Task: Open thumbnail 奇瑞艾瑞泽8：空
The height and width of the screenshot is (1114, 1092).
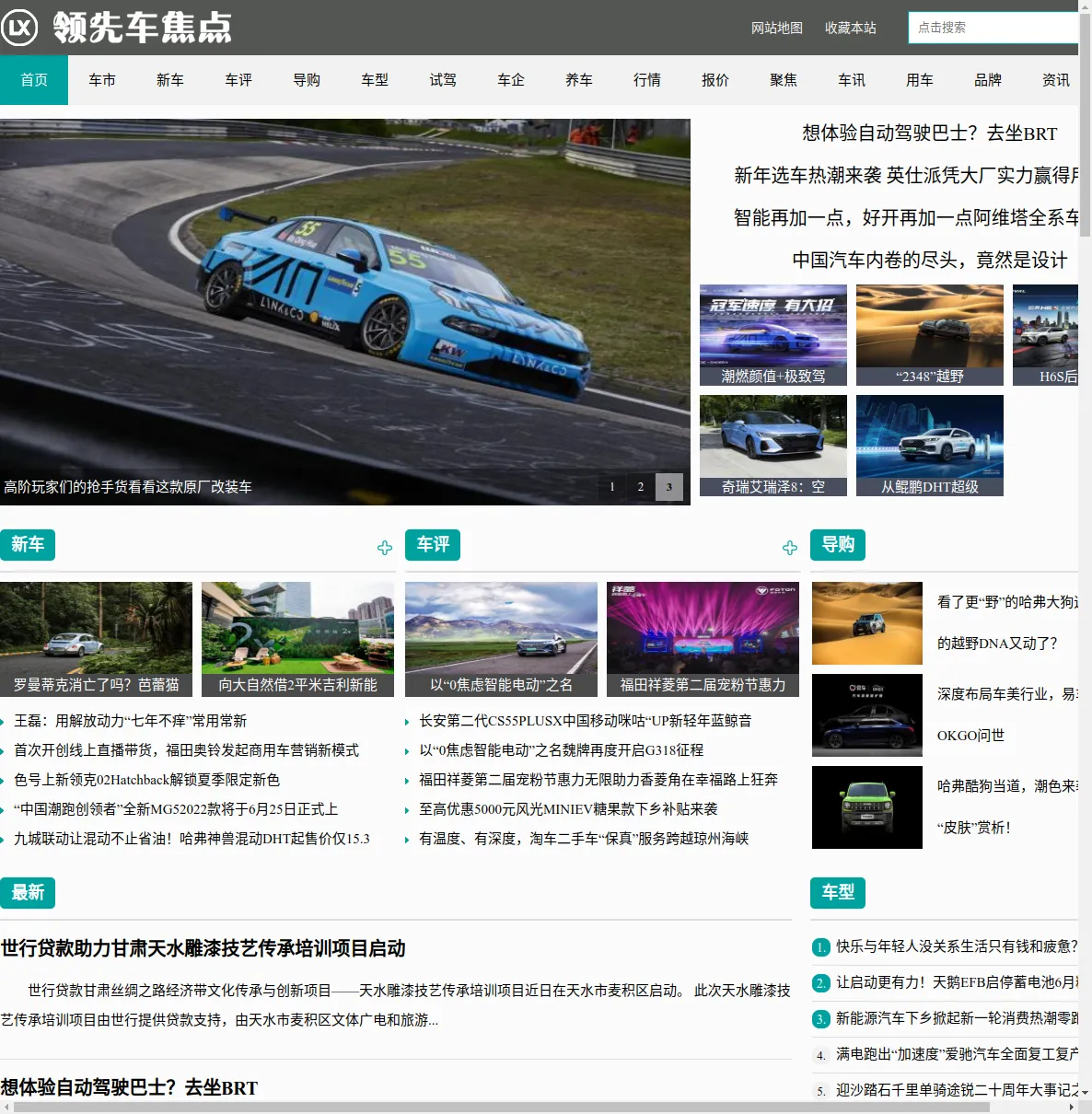Action: 773,446
